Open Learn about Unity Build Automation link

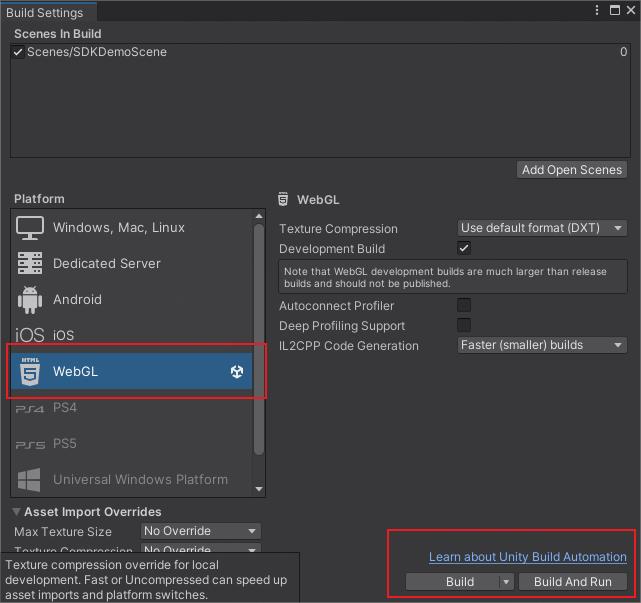528,557
